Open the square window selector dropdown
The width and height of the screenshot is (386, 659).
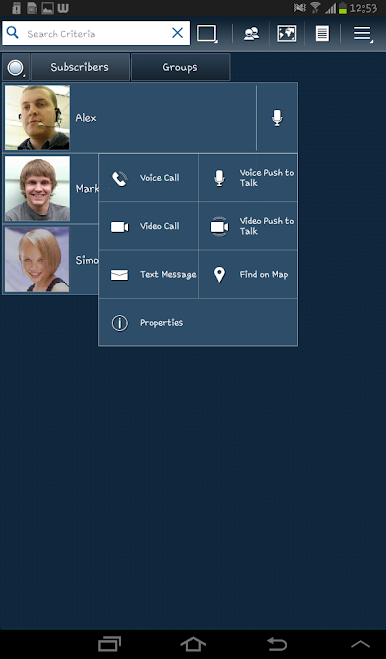coord(207,34)
